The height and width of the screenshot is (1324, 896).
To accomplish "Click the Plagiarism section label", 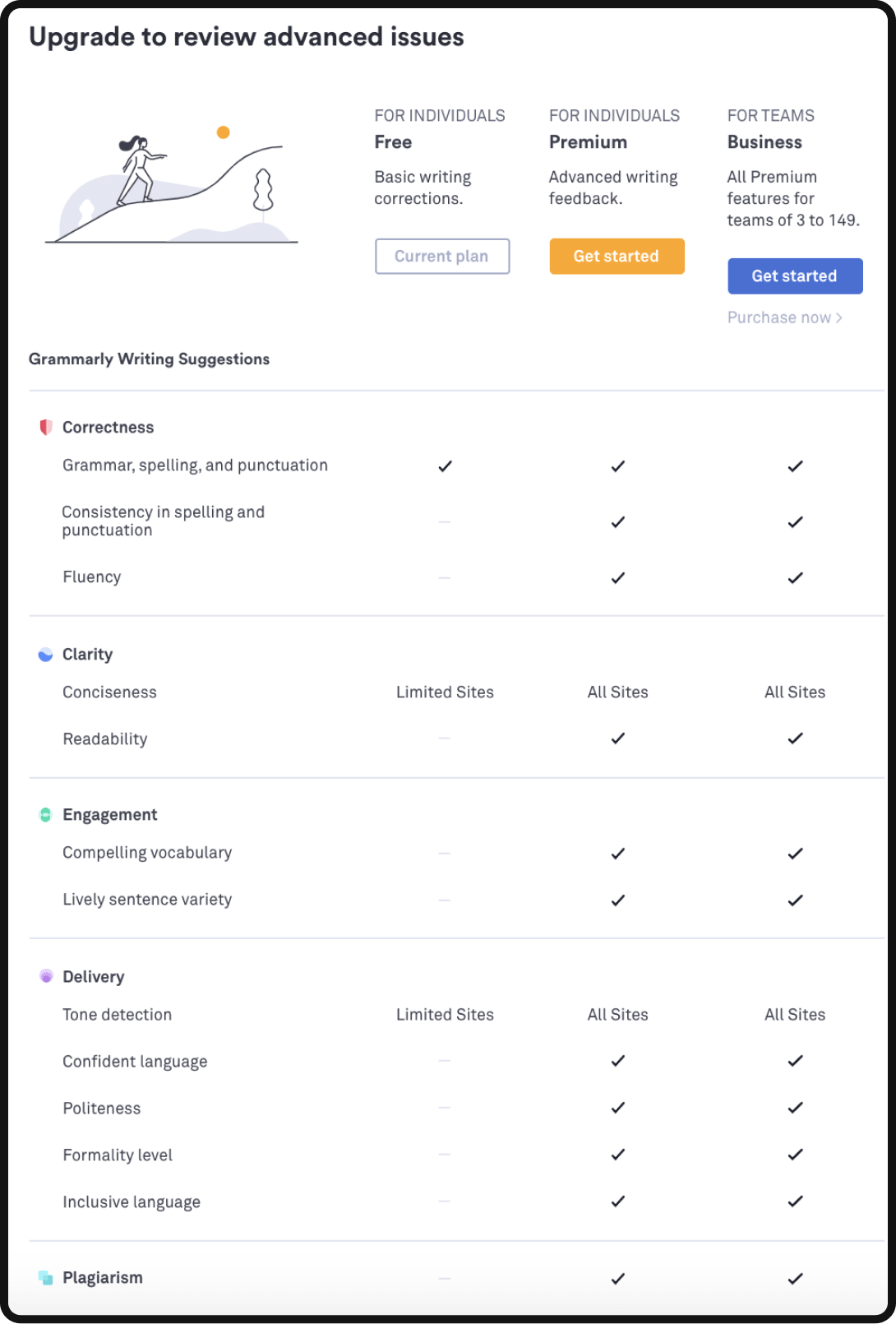I will (x=103, y=1278).
